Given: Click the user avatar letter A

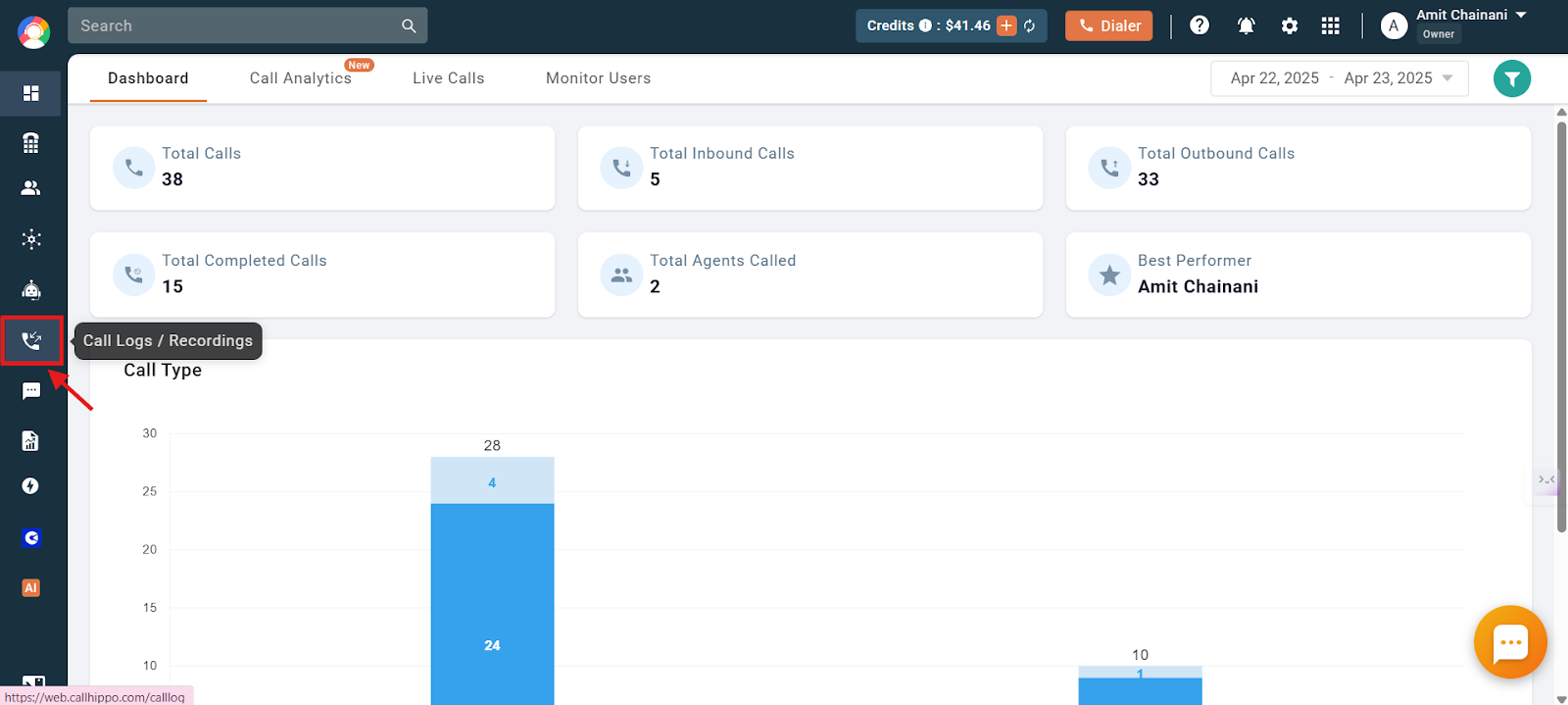Looking at the screenshot, I should click(x=1394, y=26).
